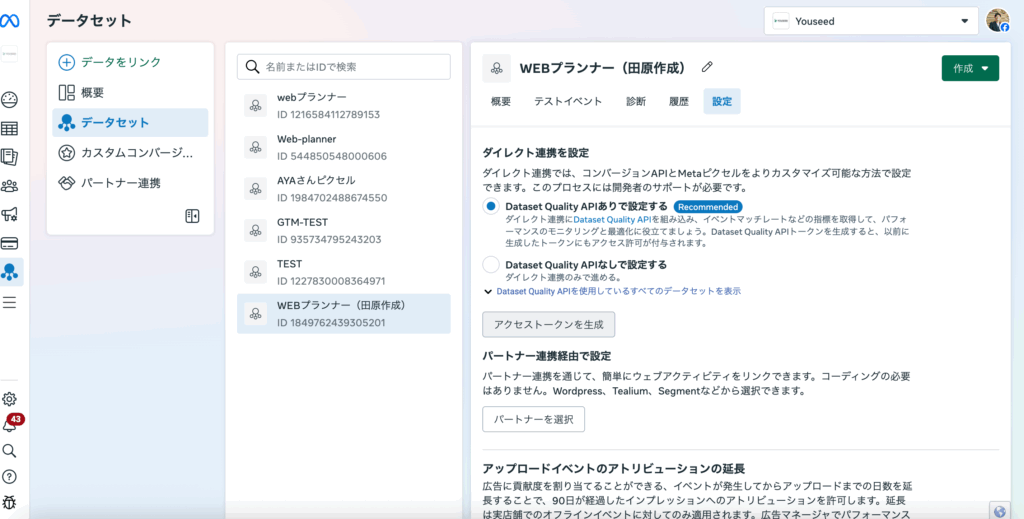Click the billing card icon in sidebar

click(x=10, y=242)
